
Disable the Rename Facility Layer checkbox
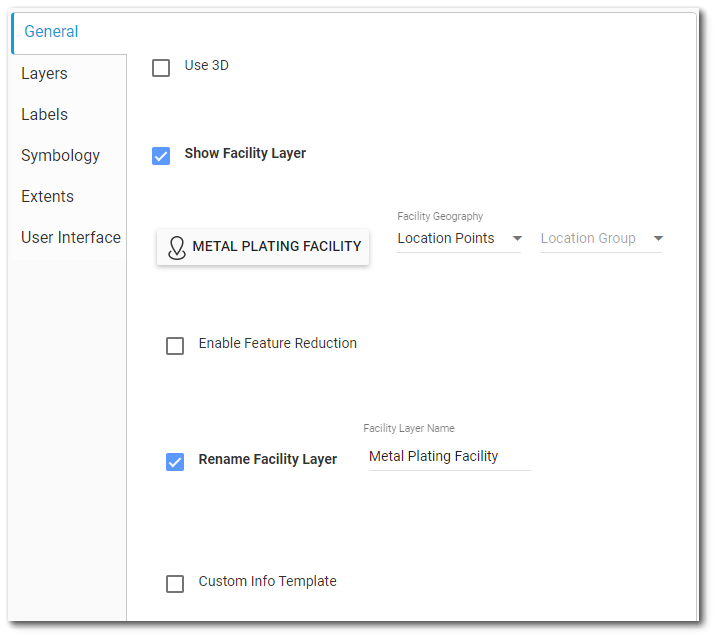point(175,462)
